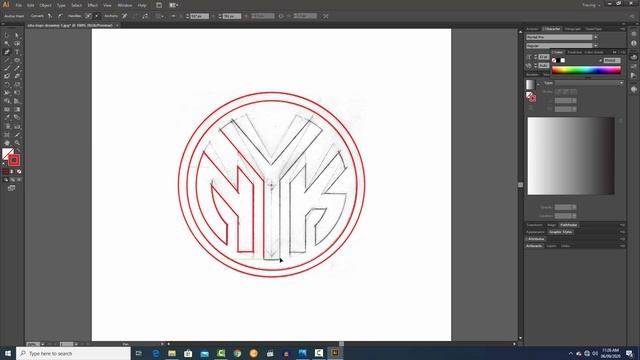Click the vertical scrollbar down arrow
This screenshot has height=360, width=640.
click(x=520, y=338)
